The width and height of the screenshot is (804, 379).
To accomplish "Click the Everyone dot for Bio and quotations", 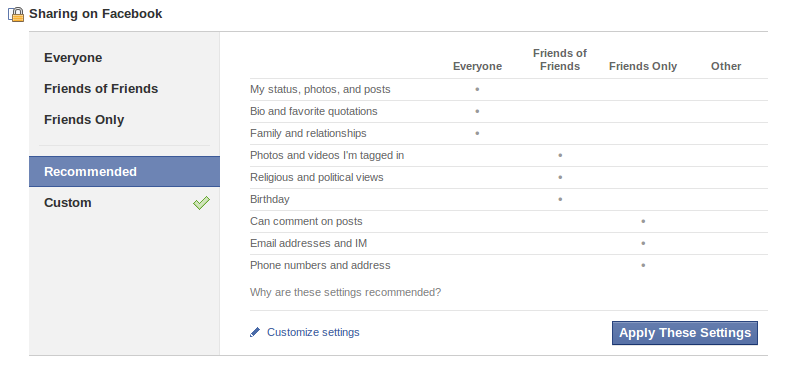I will pos(477,111).
